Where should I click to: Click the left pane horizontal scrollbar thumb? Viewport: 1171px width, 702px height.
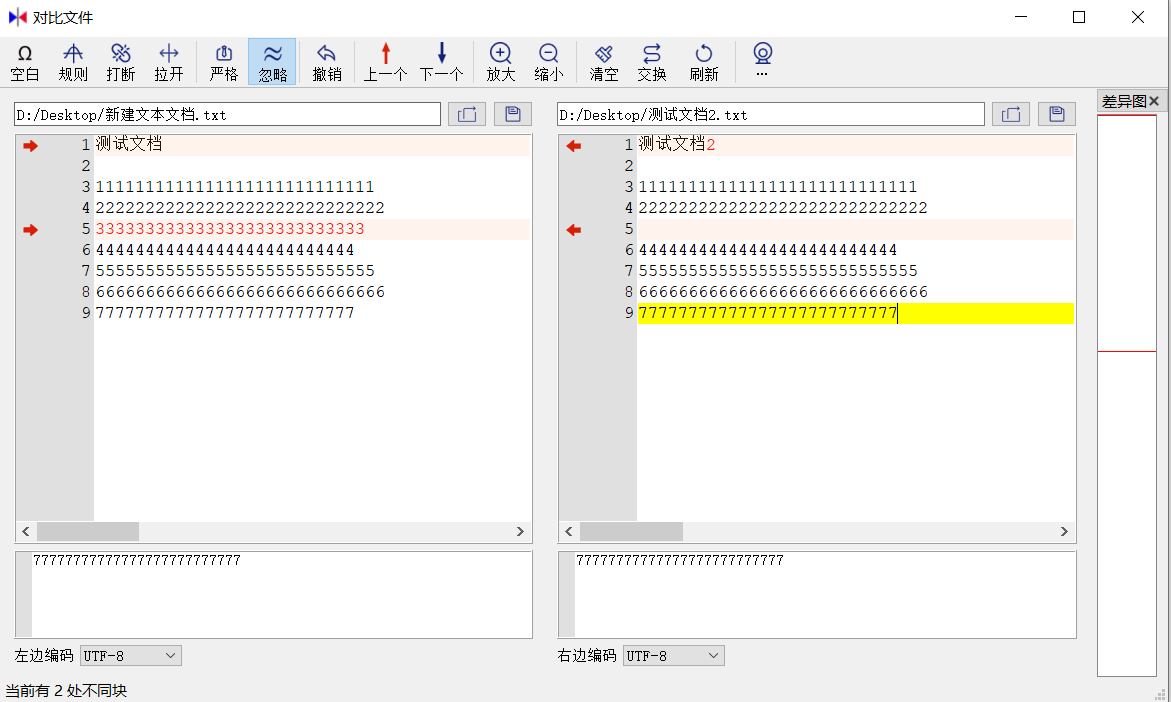tap(88, 532)
